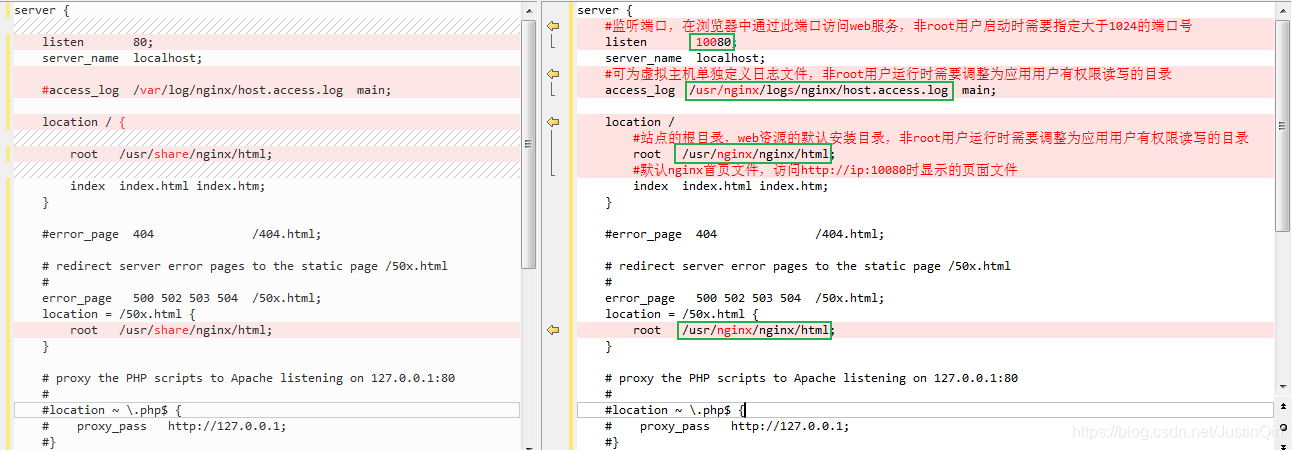Click 'server_name localhost;' in the right pane
The image size is (1292, 450).
685,58
